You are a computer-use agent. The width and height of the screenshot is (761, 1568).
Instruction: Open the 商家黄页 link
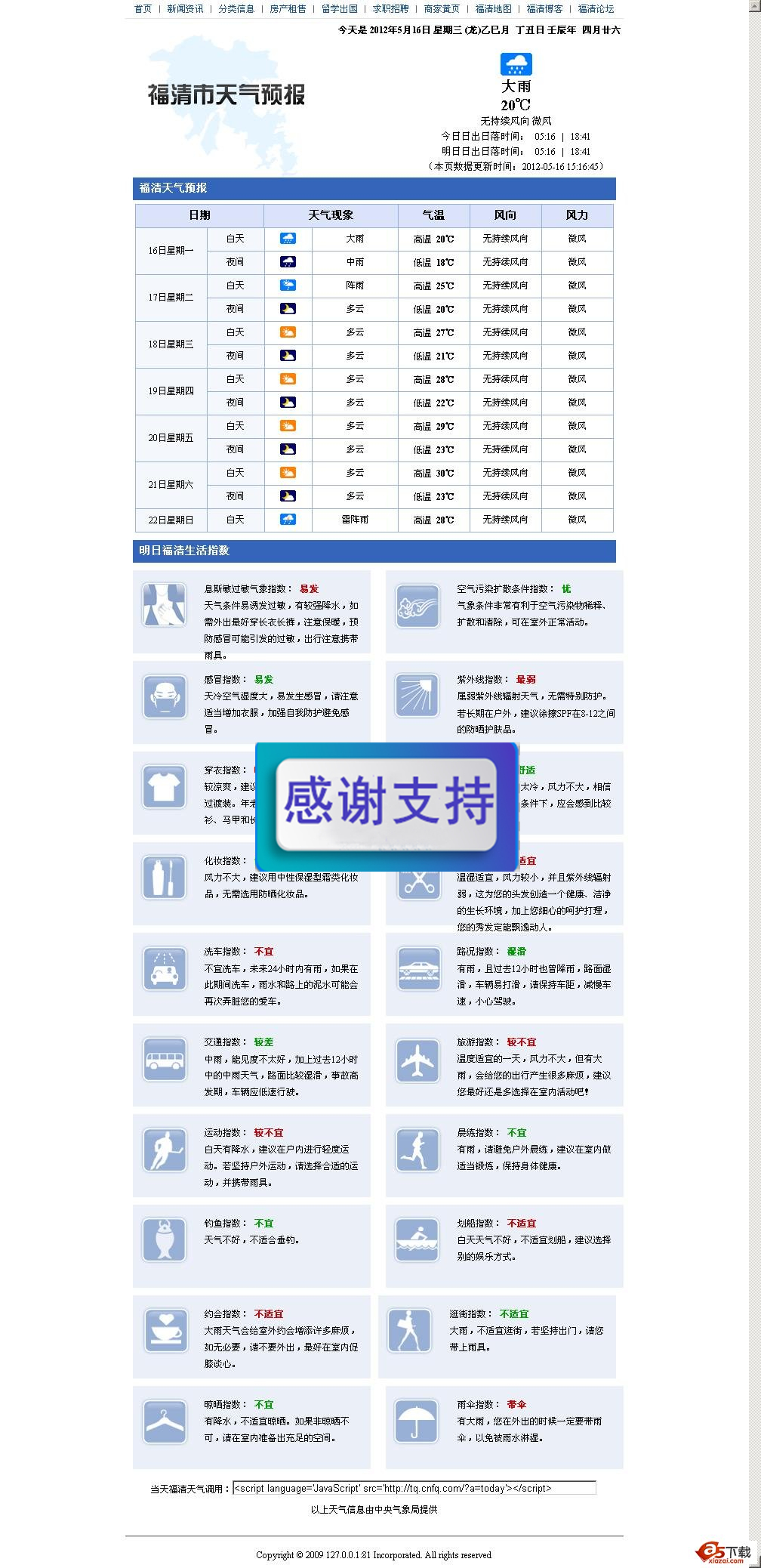pos(442,9)
